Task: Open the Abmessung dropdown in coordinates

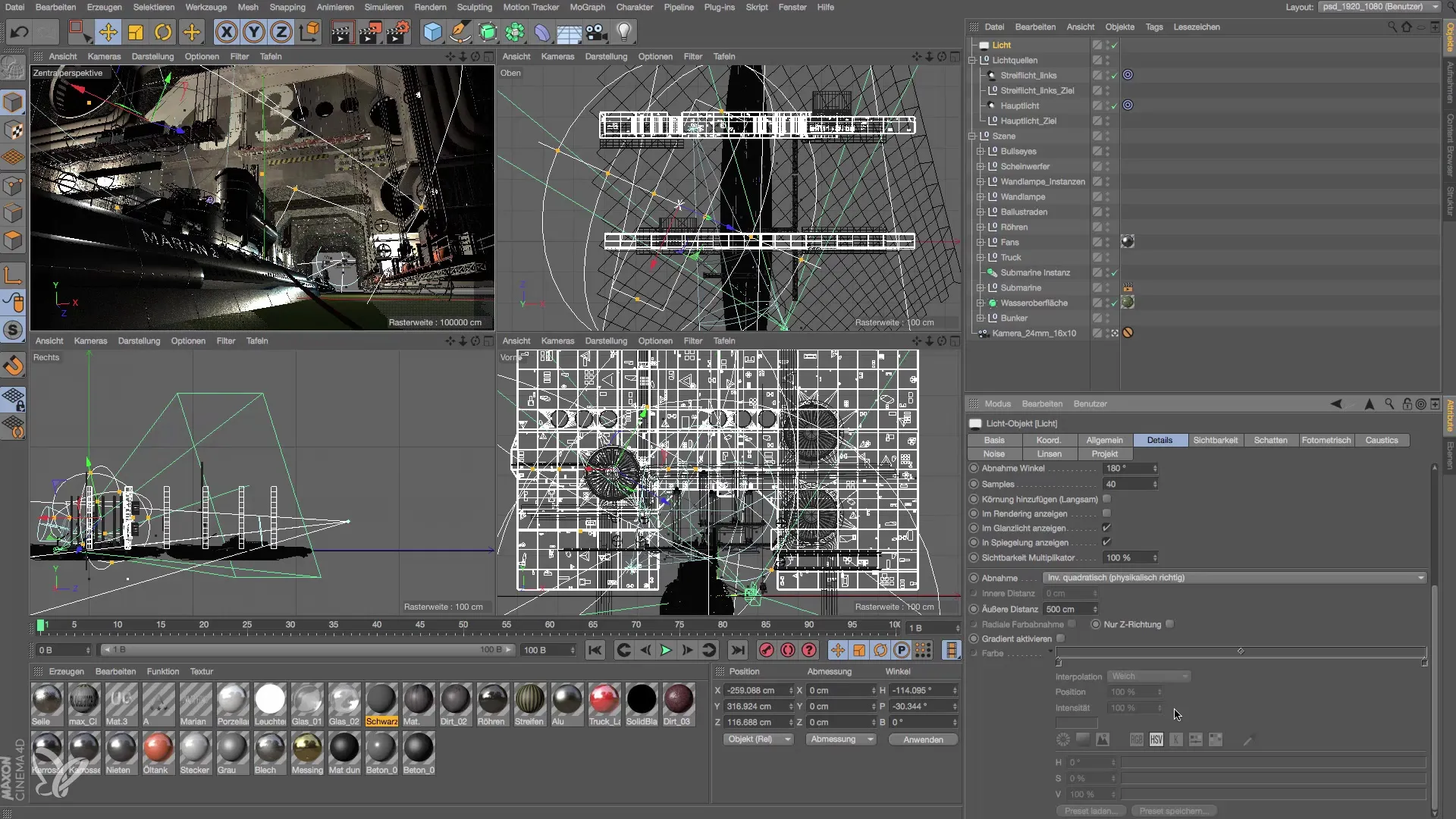Action: click(841, 739)
